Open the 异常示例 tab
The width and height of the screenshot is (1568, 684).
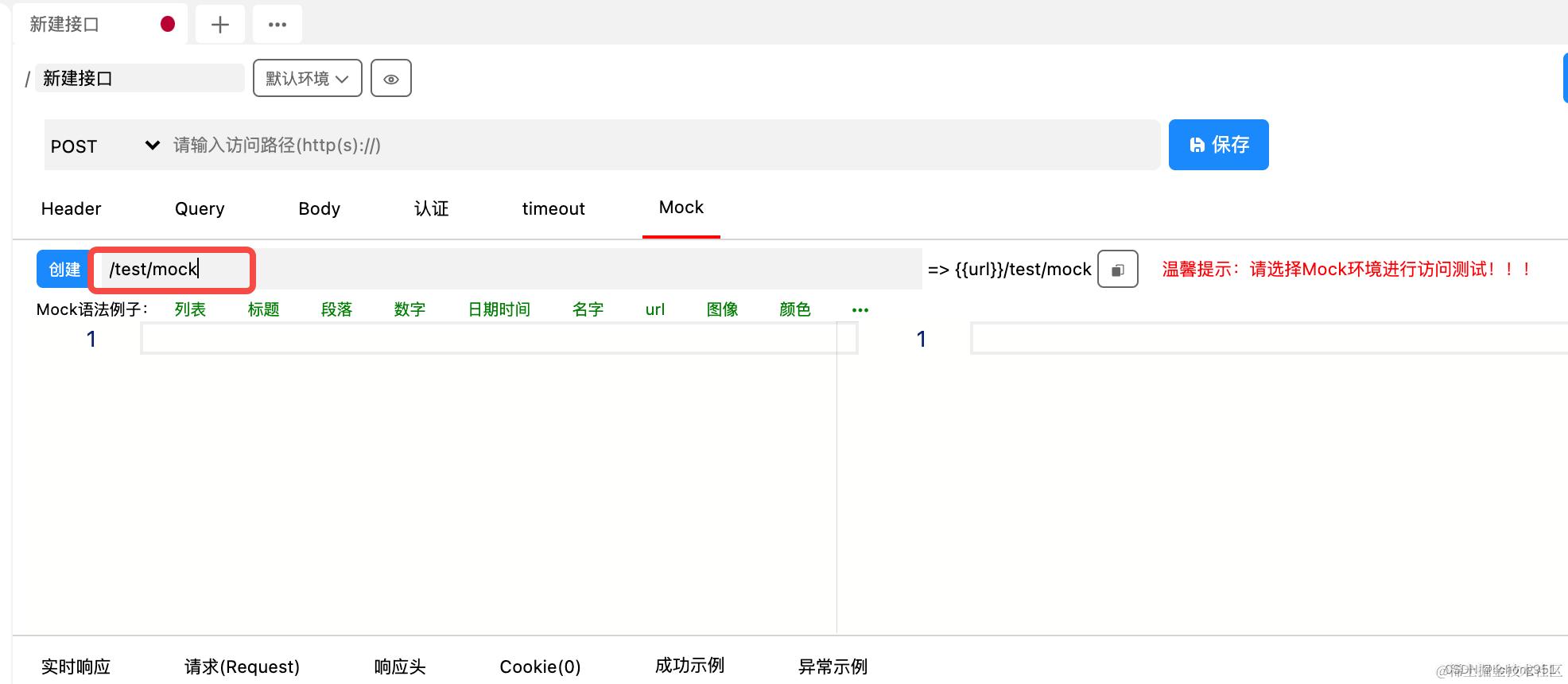833,667
